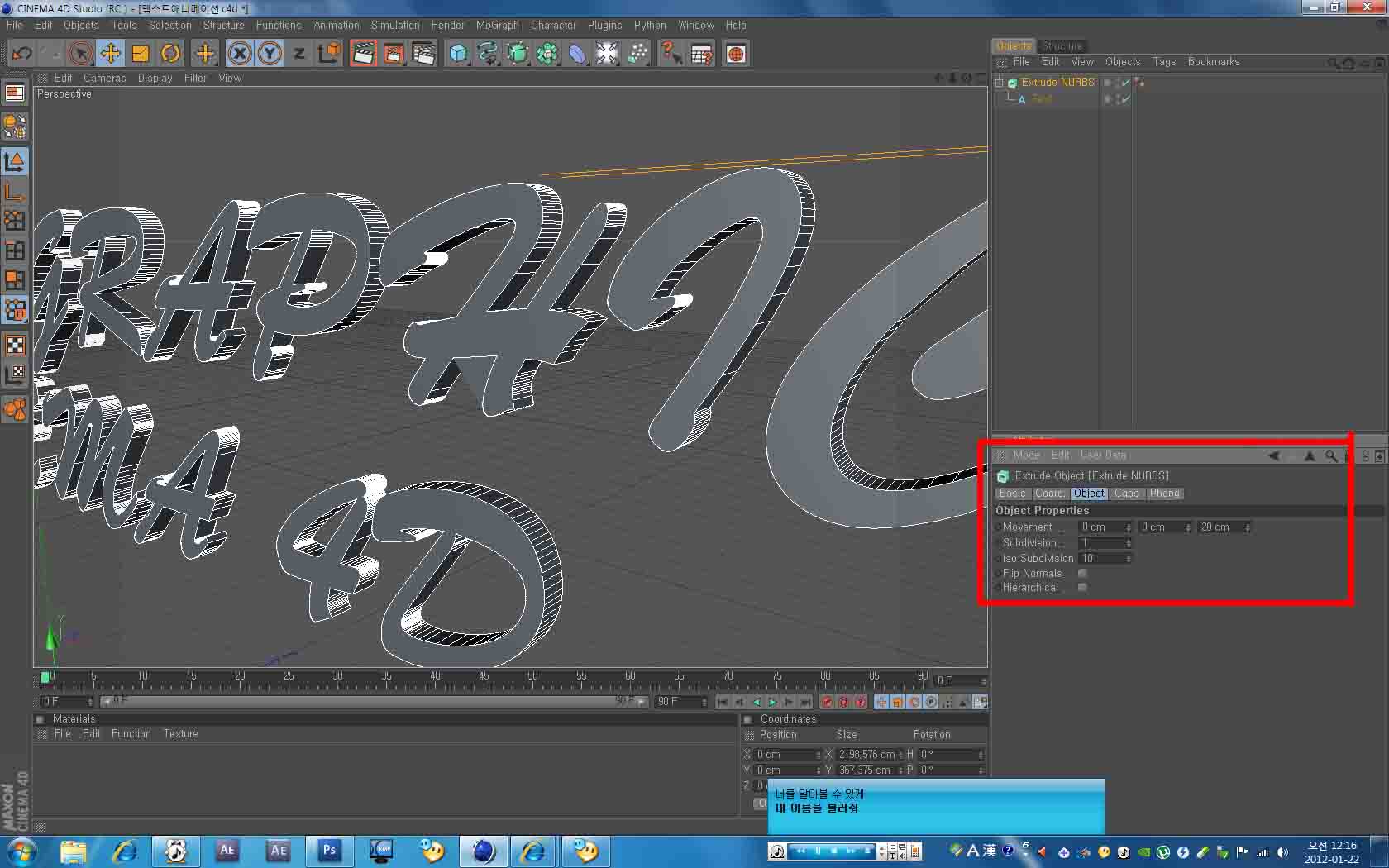This screenshot has height=868, width=1389.
Task: Toggle the Y axis lock
Action: 270,54
